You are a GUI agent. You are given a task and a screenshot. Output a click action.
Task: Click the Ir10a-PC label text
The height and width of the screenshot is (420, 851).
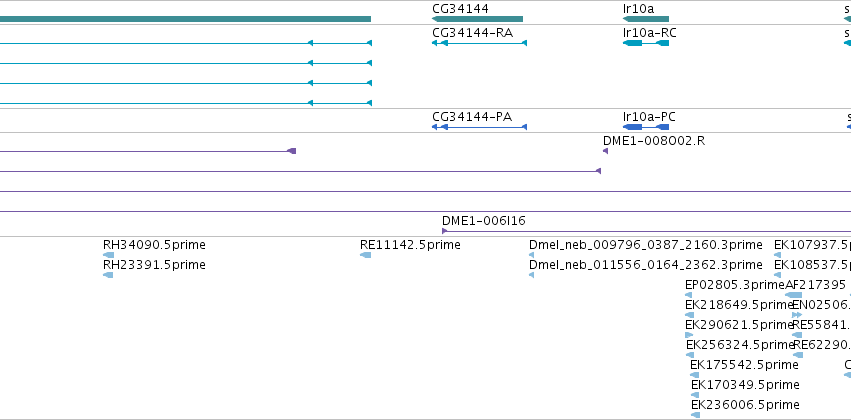(649, 117)
